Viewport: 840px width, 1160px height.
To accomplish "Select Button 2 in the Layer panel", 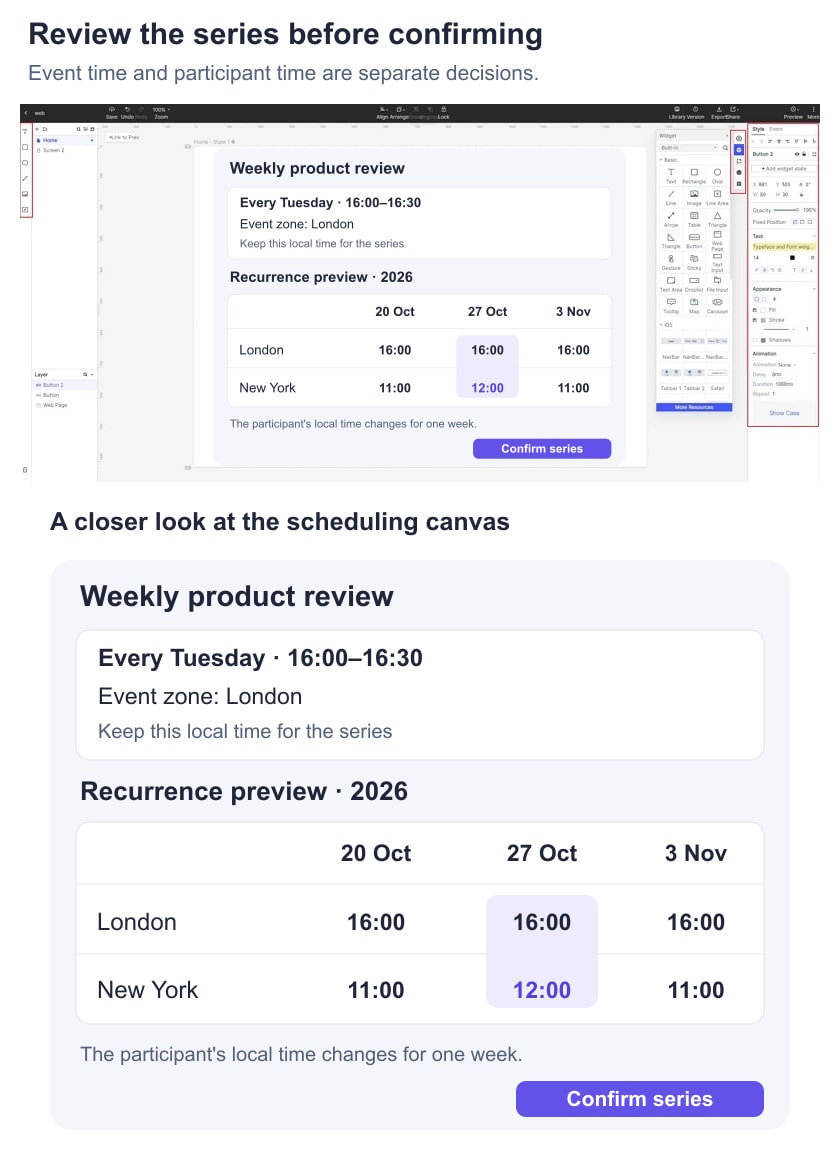I will (x=64, y=385).
